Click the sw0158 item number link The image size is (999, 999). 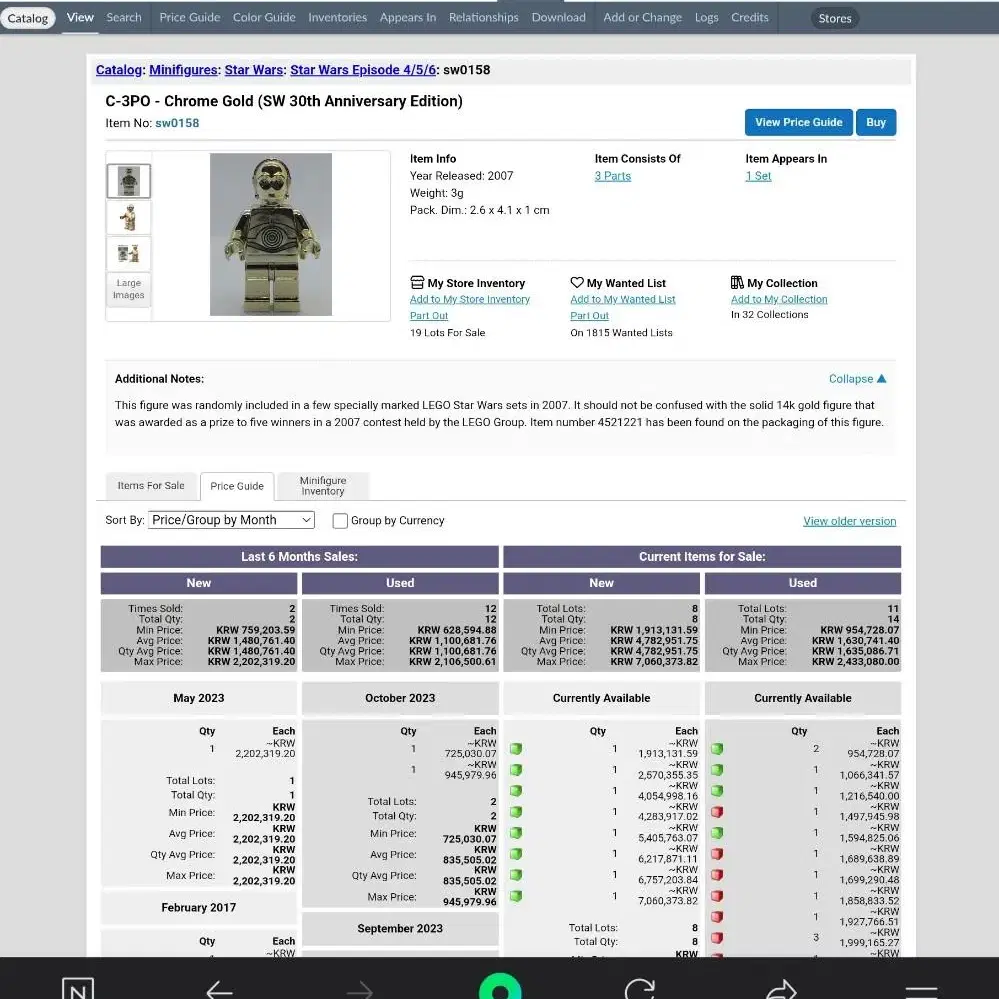(177, 123)
